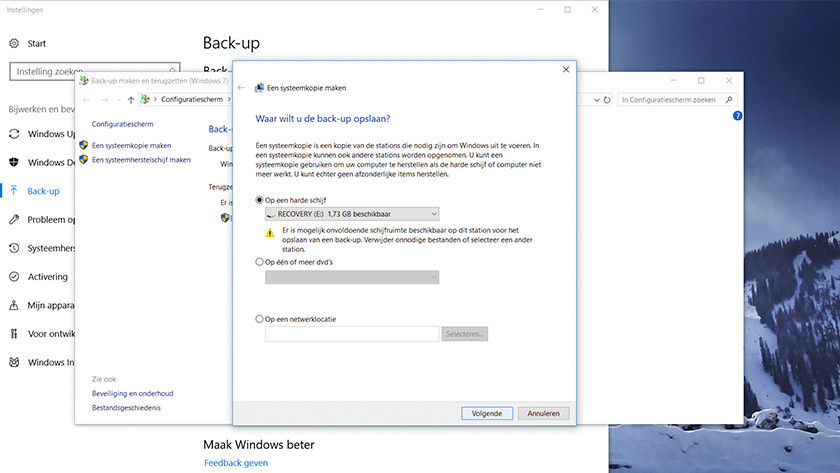Select the 'Op een harde schijf' option
The image size is (840, 473).
click(260, 201)
